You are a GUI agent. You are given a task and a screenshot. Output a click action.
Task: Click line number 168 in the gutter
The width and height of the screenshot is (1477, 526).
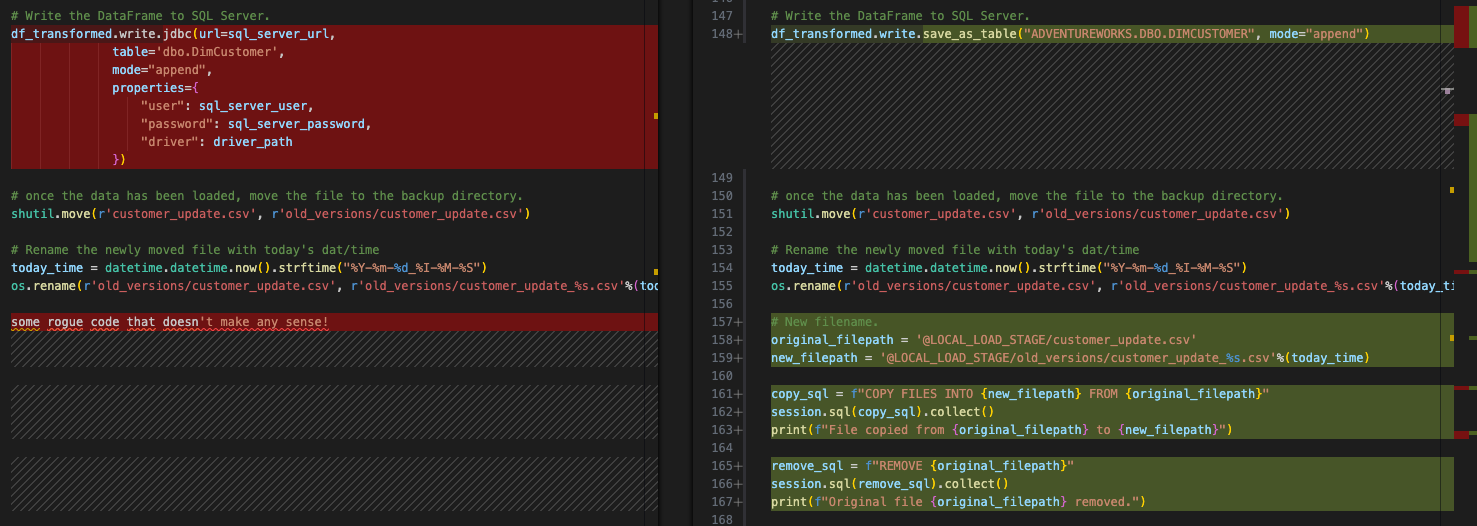[x=721, y=520]
